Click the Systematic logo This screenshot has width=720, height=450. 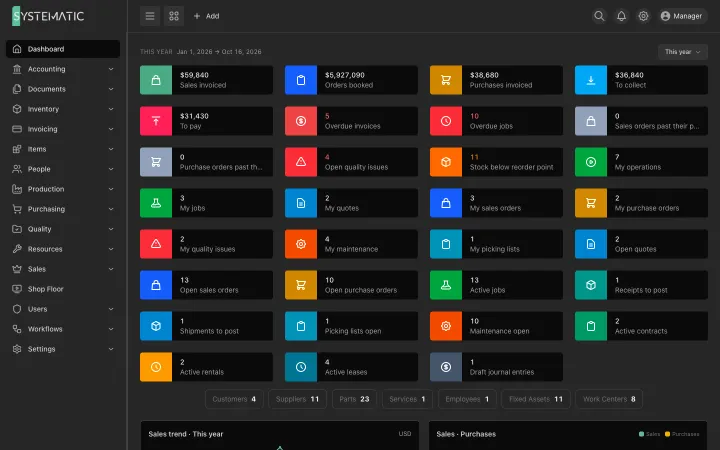click(x=48, y=16)
